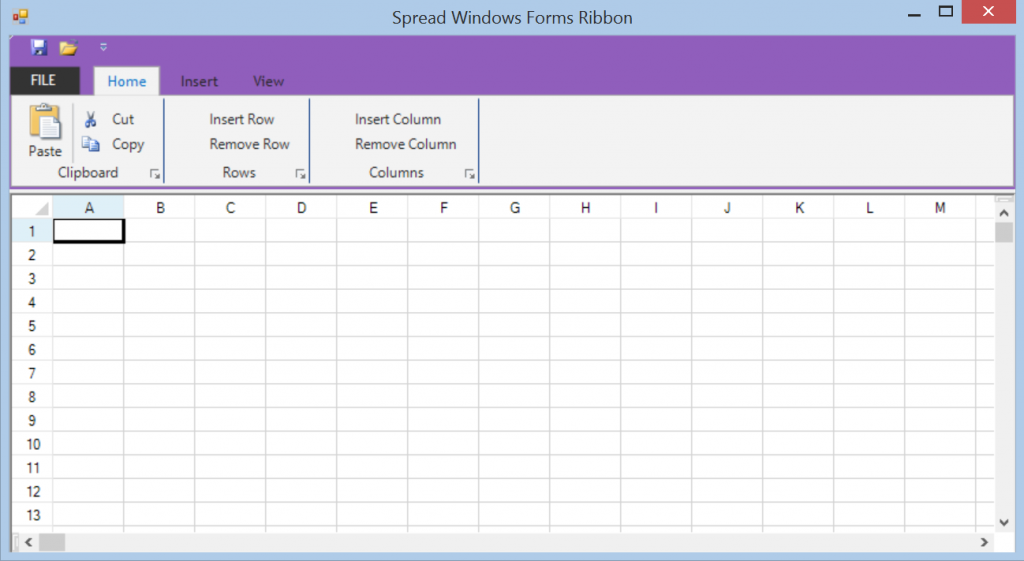Viewport: 1024px width, 561px height.
Task: Click the Copy icon in Clipboard group
Action: coord(91,144)
